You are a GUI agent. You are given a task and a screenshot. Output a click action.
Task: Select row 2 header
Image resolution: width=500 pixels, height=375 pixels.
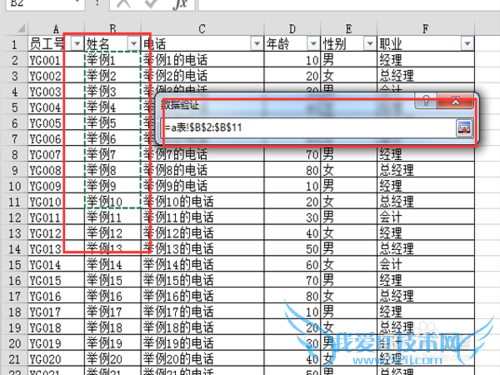15,60
